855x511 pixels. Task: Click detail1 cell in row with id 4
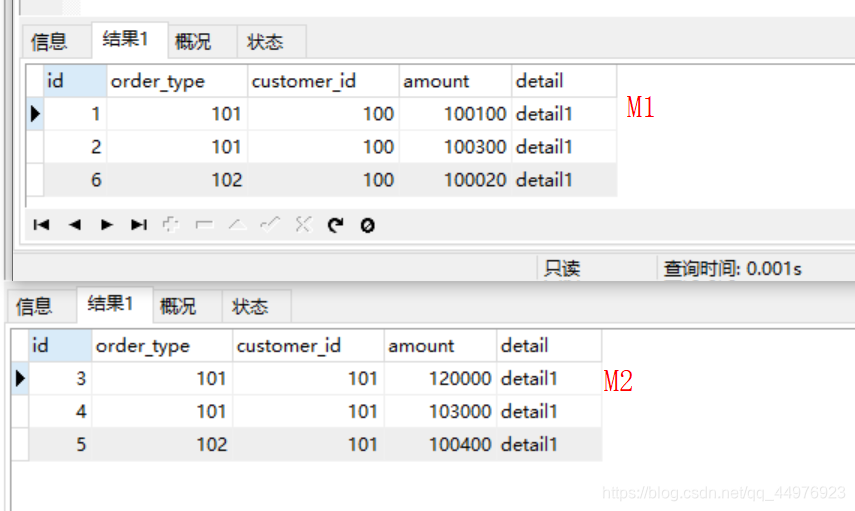pos(549,411)
